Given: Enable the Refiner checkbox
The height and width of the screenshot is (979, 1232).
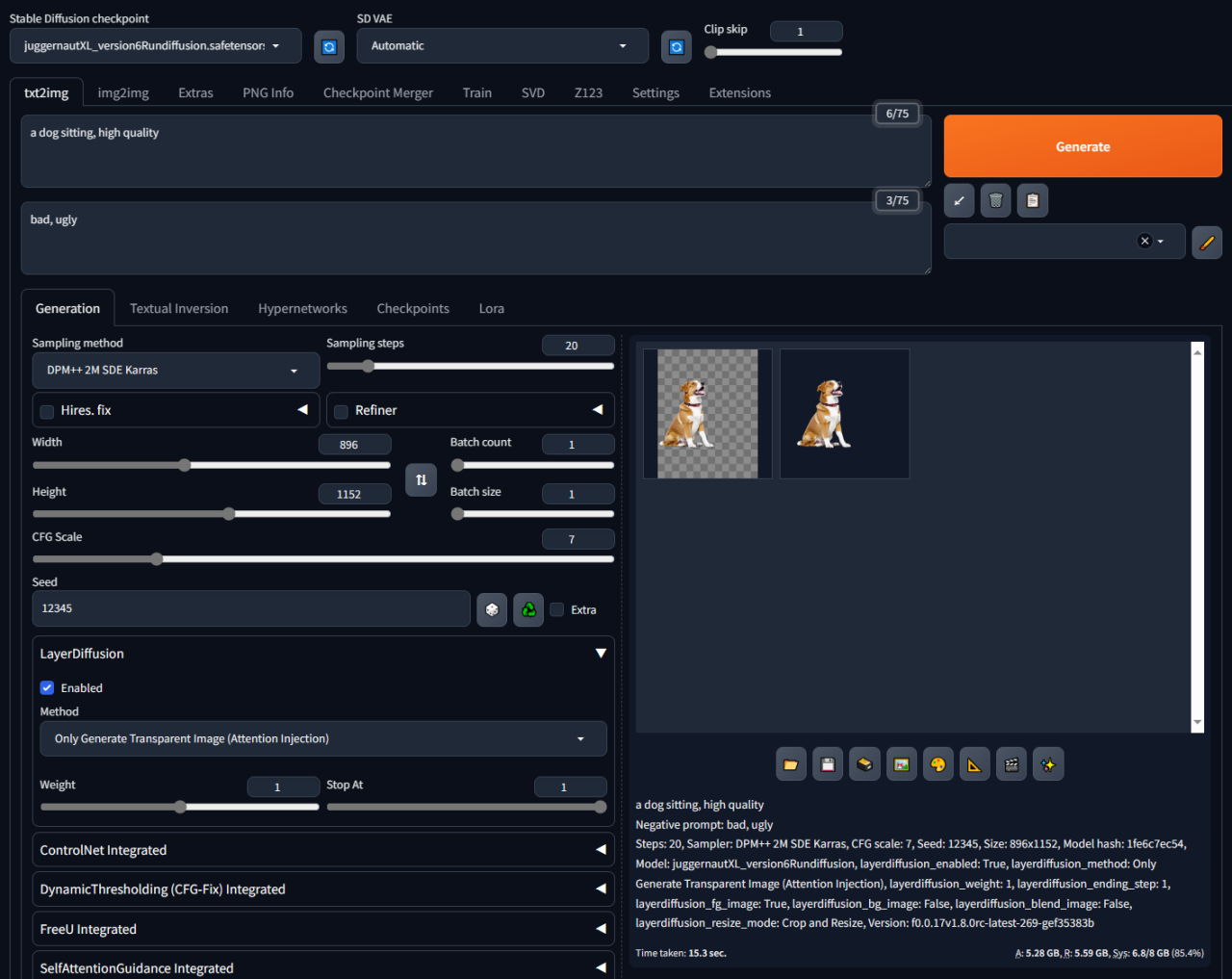Looking at the screenshot, I should 341,412.
